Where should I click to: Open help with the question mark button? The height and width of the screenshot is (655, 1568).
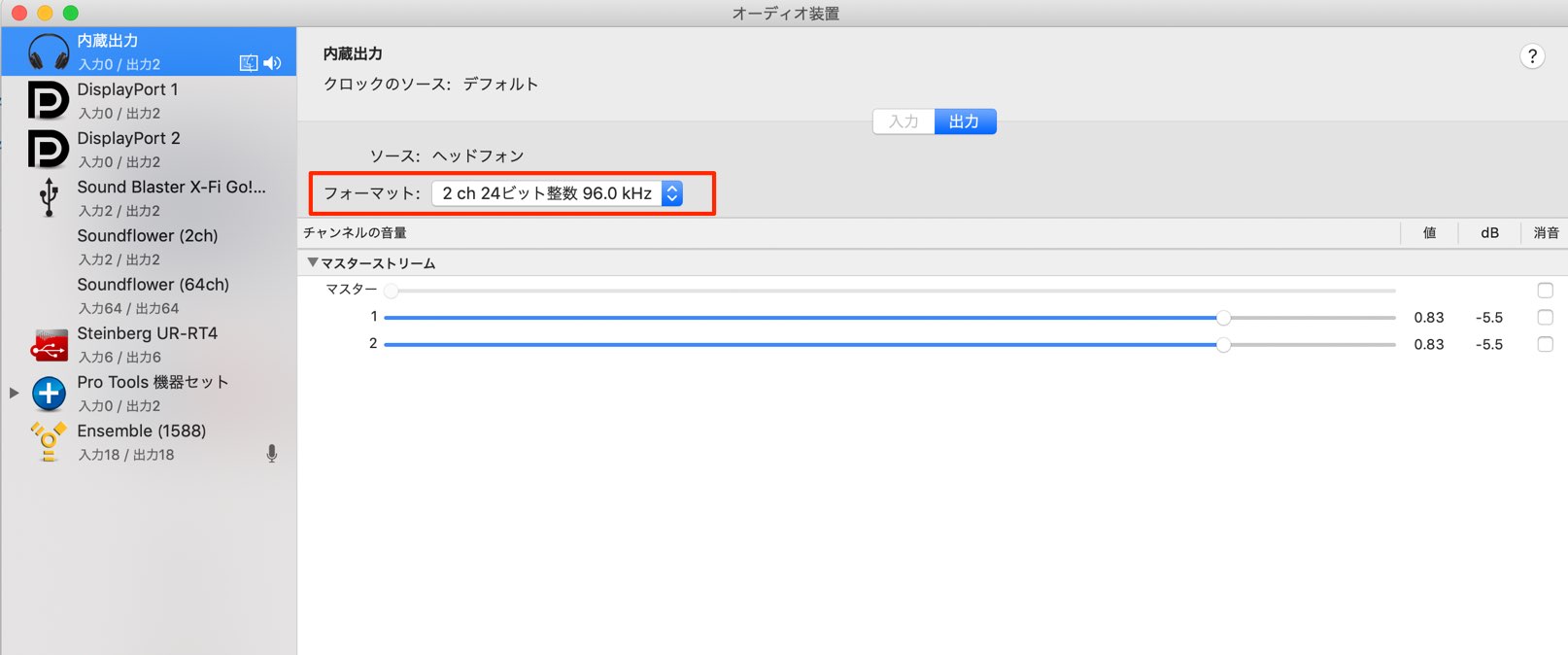(1532, 56)
